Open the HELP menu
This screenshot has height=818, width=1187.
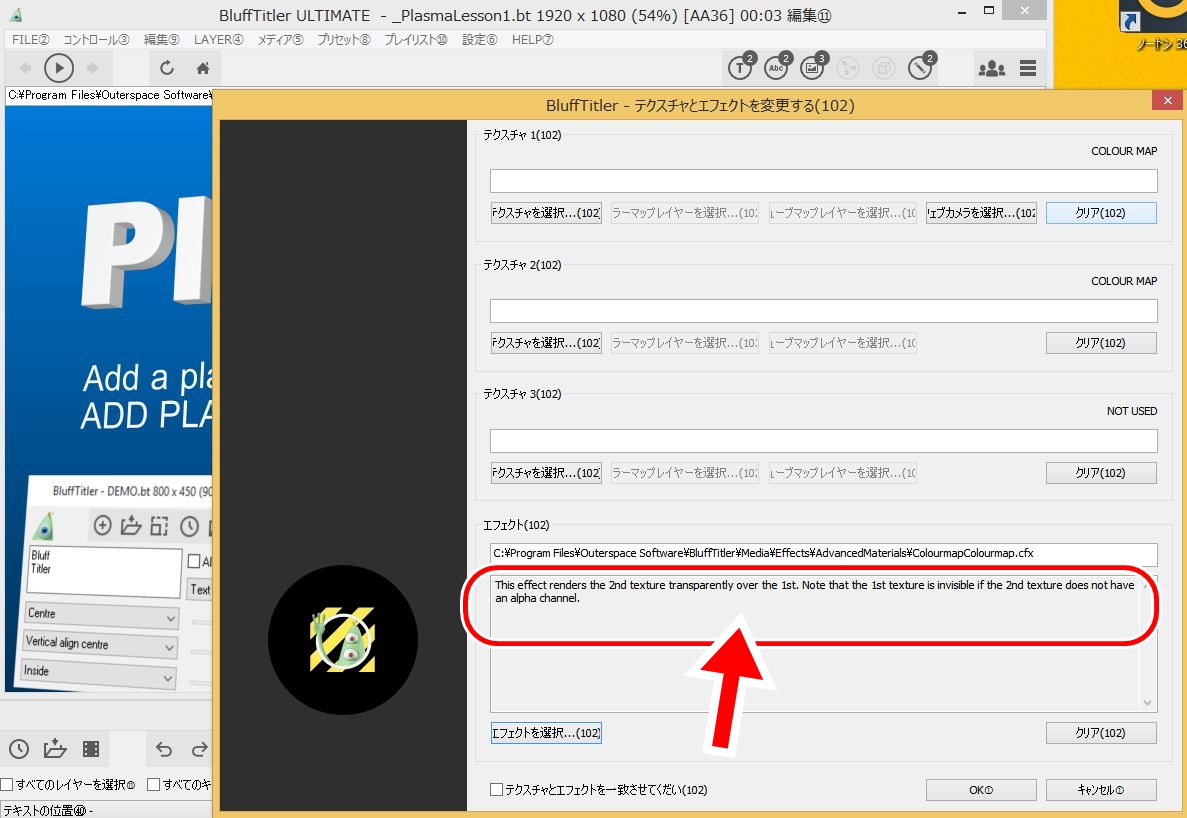[x=532, y=39]
